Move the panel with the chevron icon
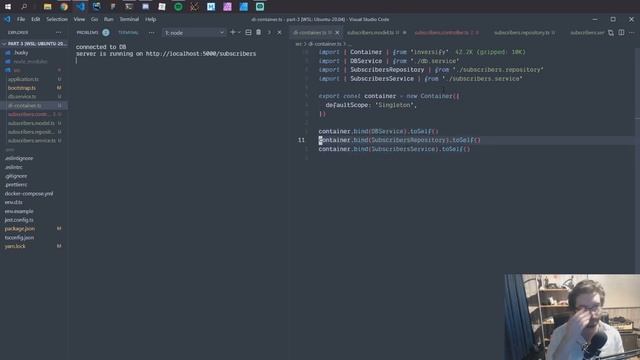 pos(269,32)
